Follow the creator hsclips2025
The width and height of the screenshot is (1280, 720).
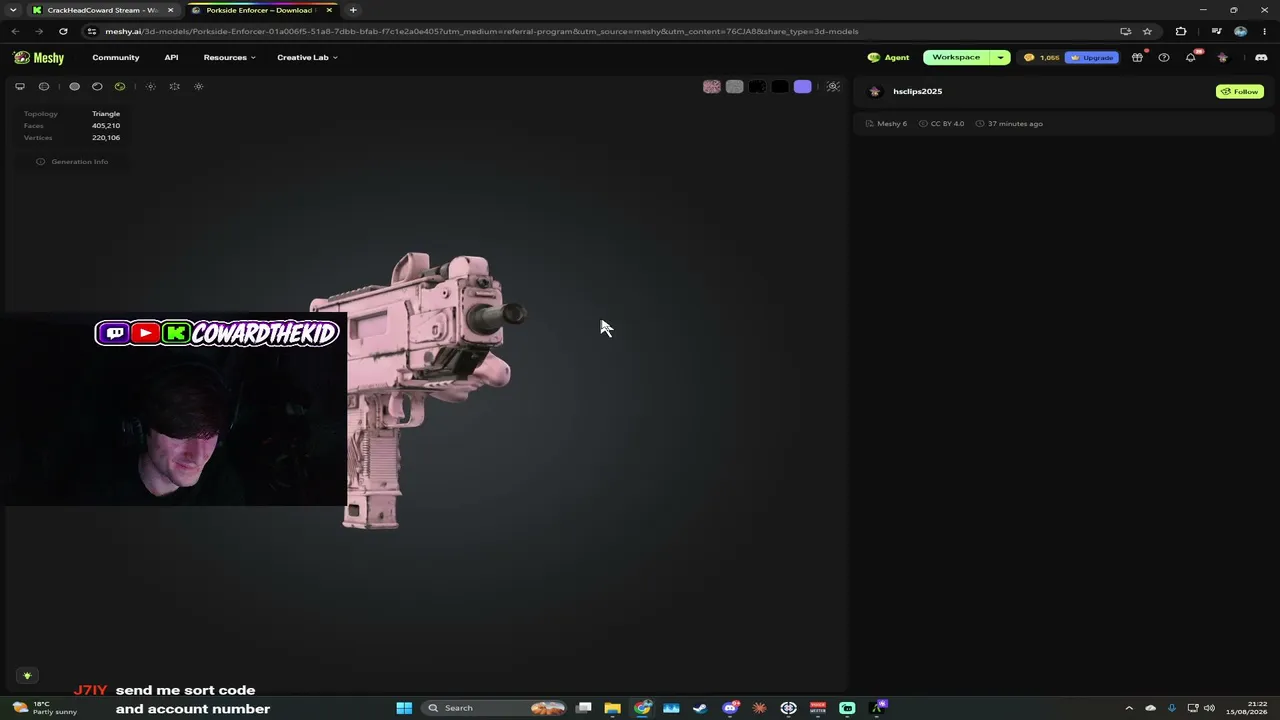[1240, 92]
